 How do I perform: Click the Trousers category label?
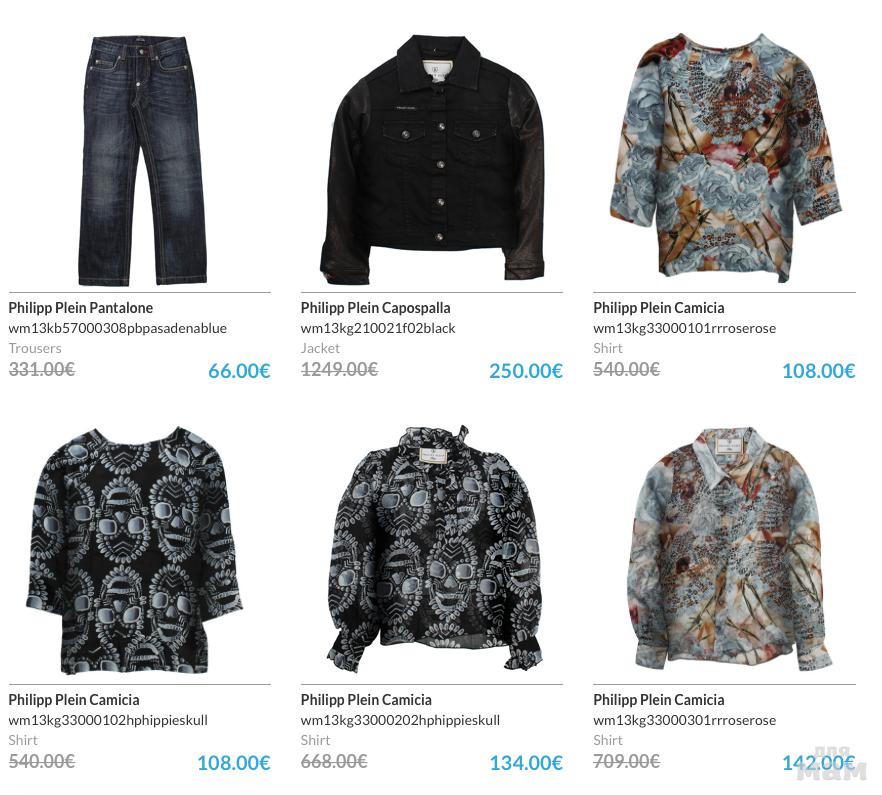click(35, 348)
